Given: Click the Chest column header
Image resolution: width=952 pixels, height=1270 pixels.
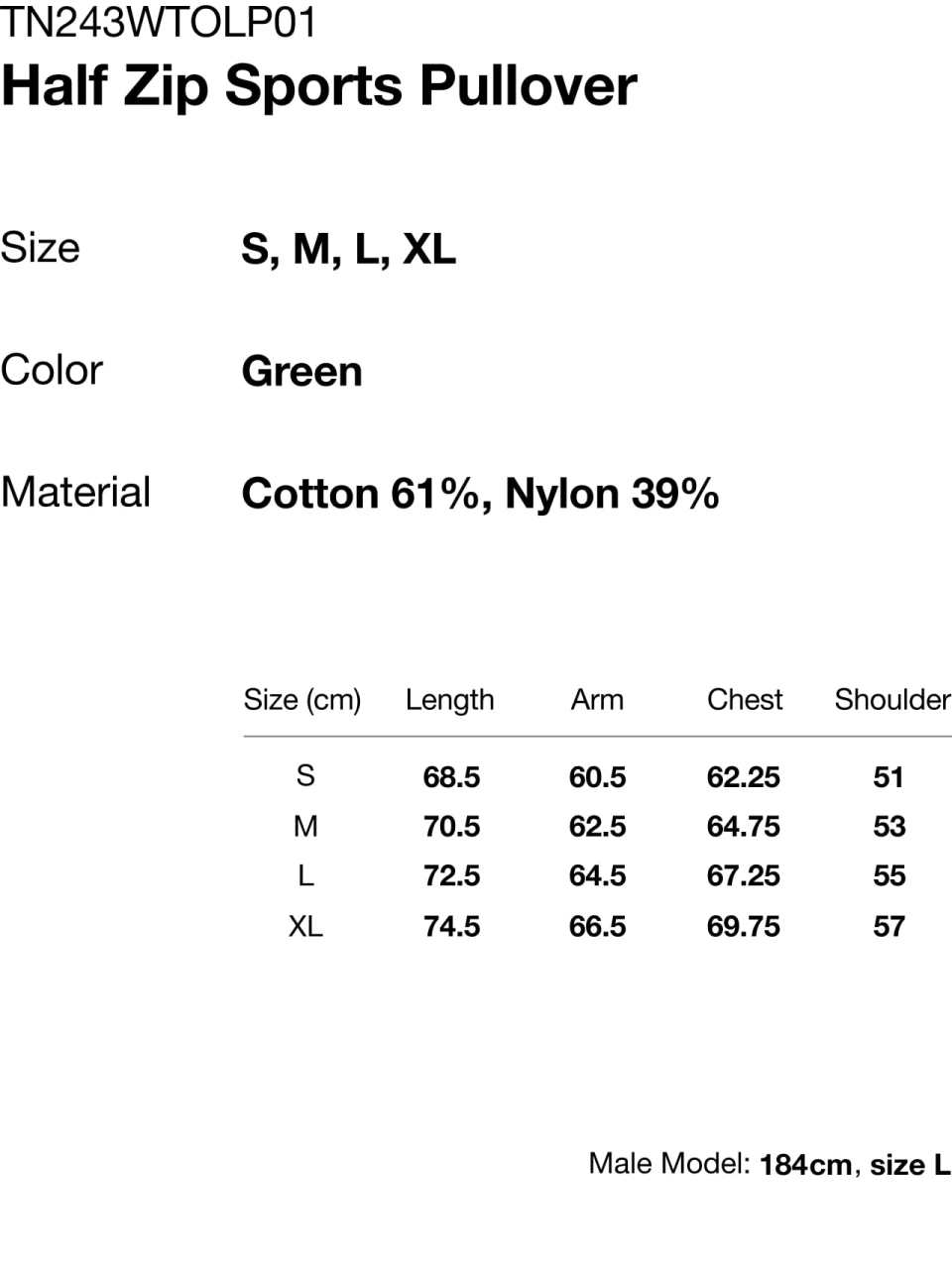Looking at the screenshot, I should click(x=745, y=700).
